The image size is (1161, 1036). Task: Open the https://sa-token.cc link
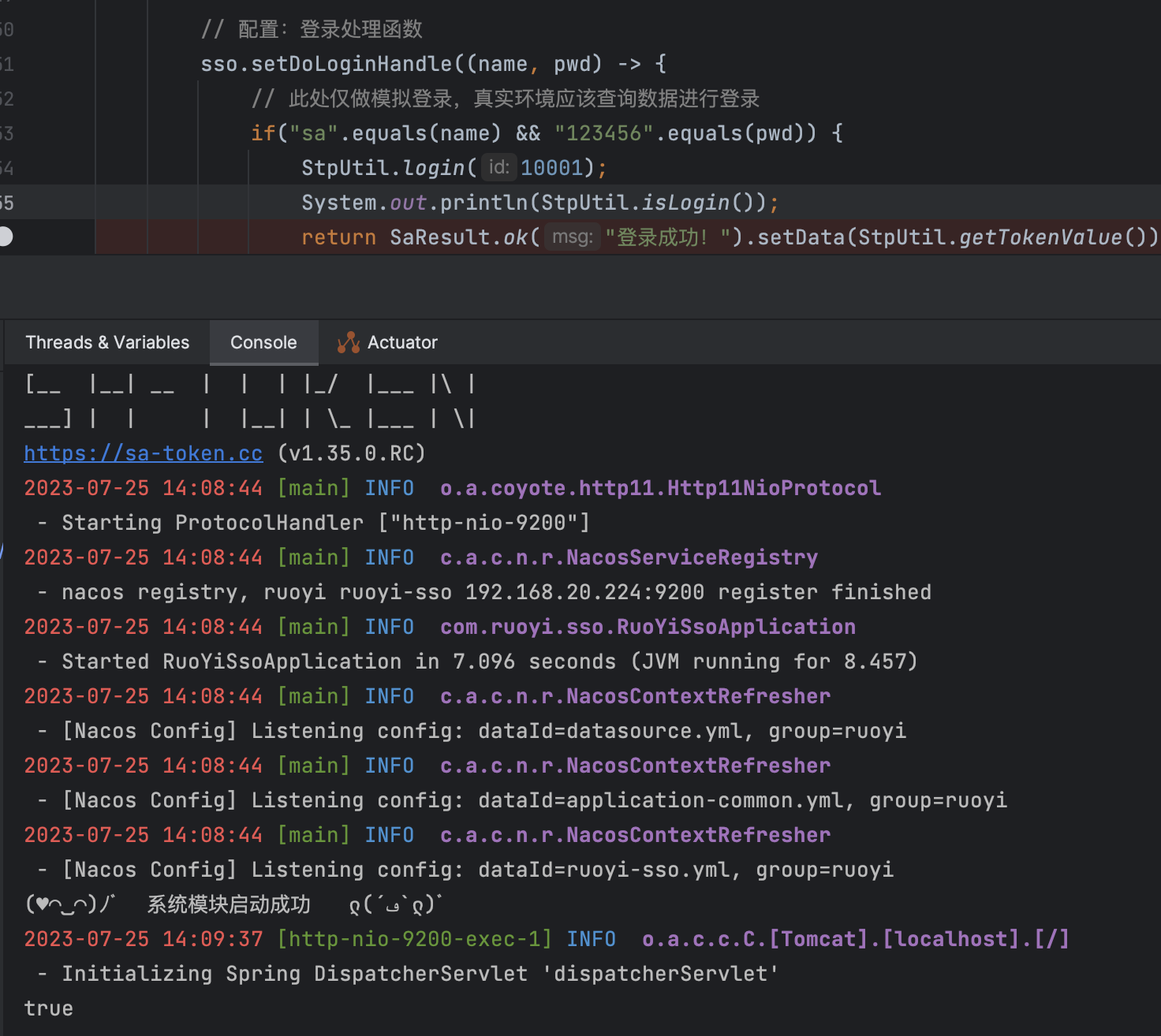142,453
